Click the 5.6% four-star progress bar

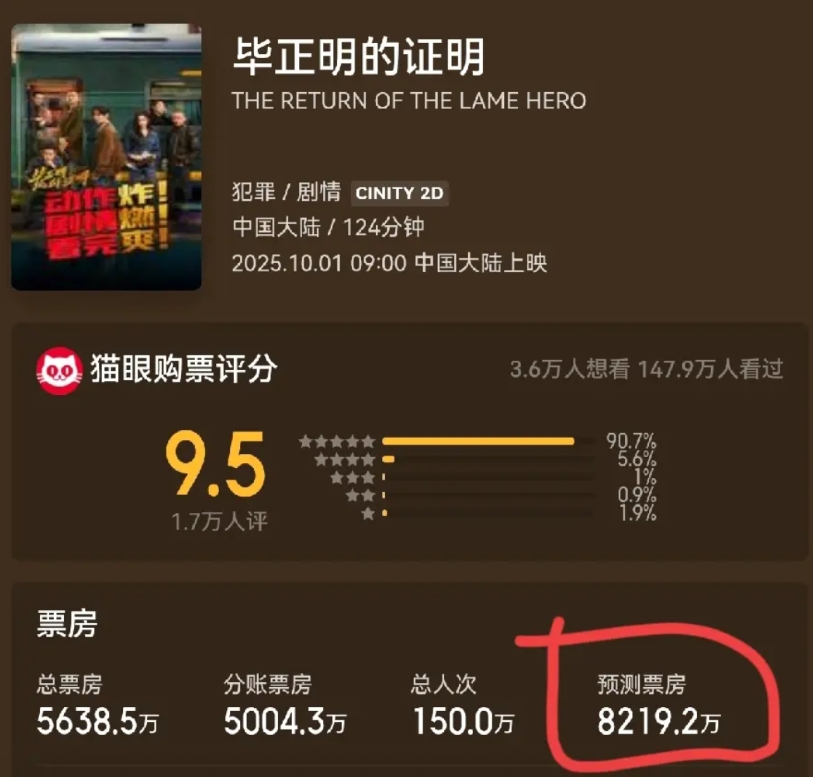488,459
